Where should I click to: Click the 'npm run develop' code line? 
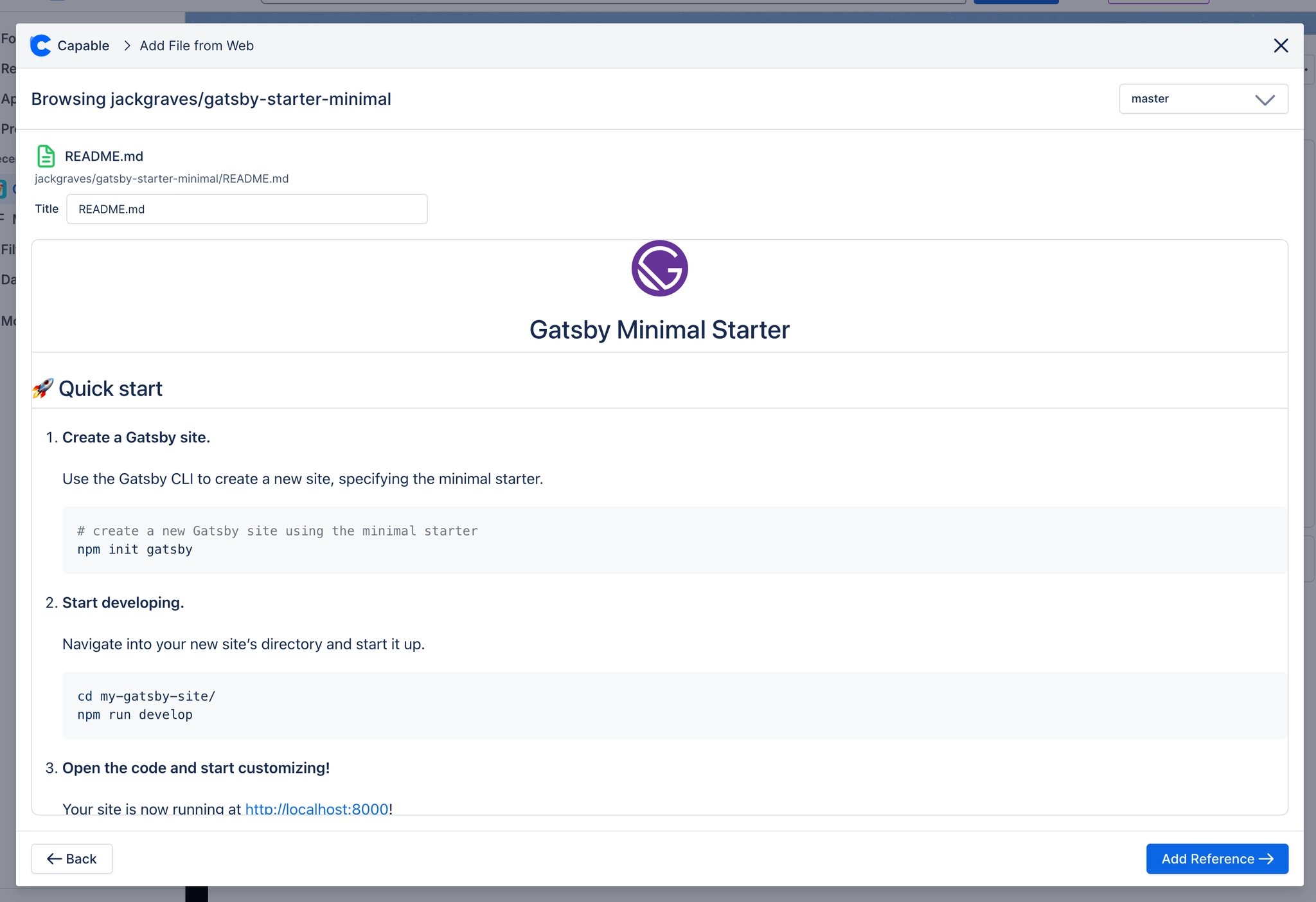click(135, 715)
